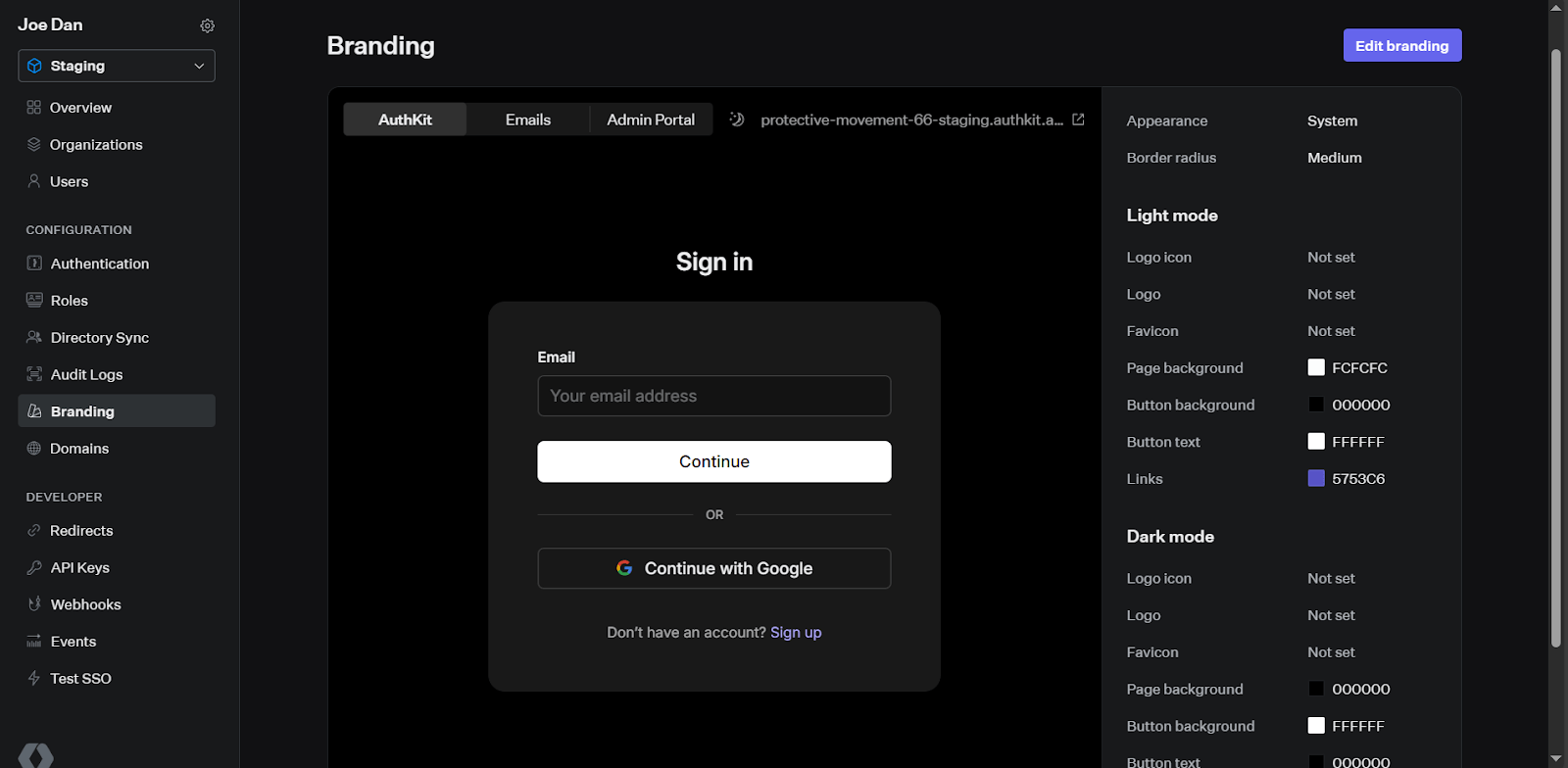The image size is (1568, 768).
Task: Click the Test SSO lightning icon
Action: coord(34,678)
